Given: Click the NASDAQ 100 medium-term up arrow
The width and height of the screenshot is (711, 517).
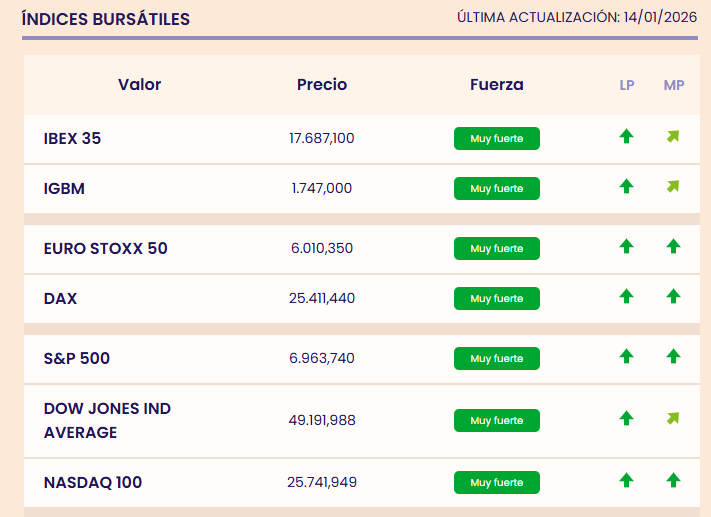Looking at the screenshot, I should [x=673, y=480].
